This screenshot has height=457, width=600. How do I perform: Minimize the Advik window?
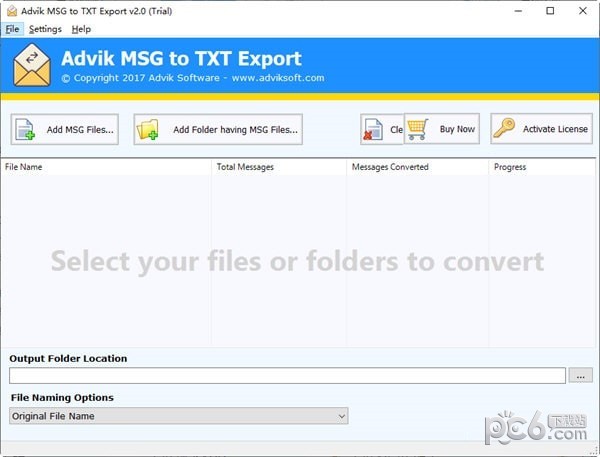[518, 11]
